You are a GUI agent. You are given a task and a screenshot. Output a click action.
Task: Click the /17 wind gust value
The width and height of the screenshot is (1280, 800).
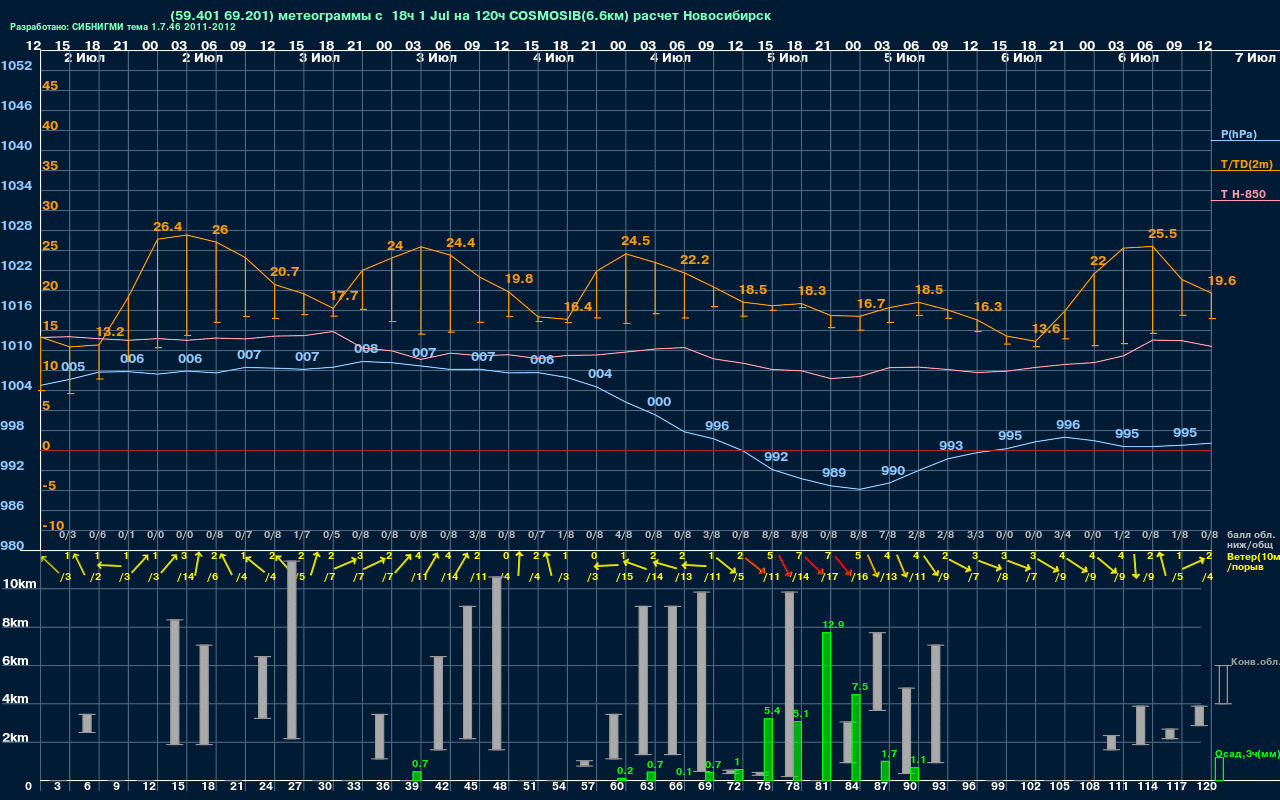830,577
